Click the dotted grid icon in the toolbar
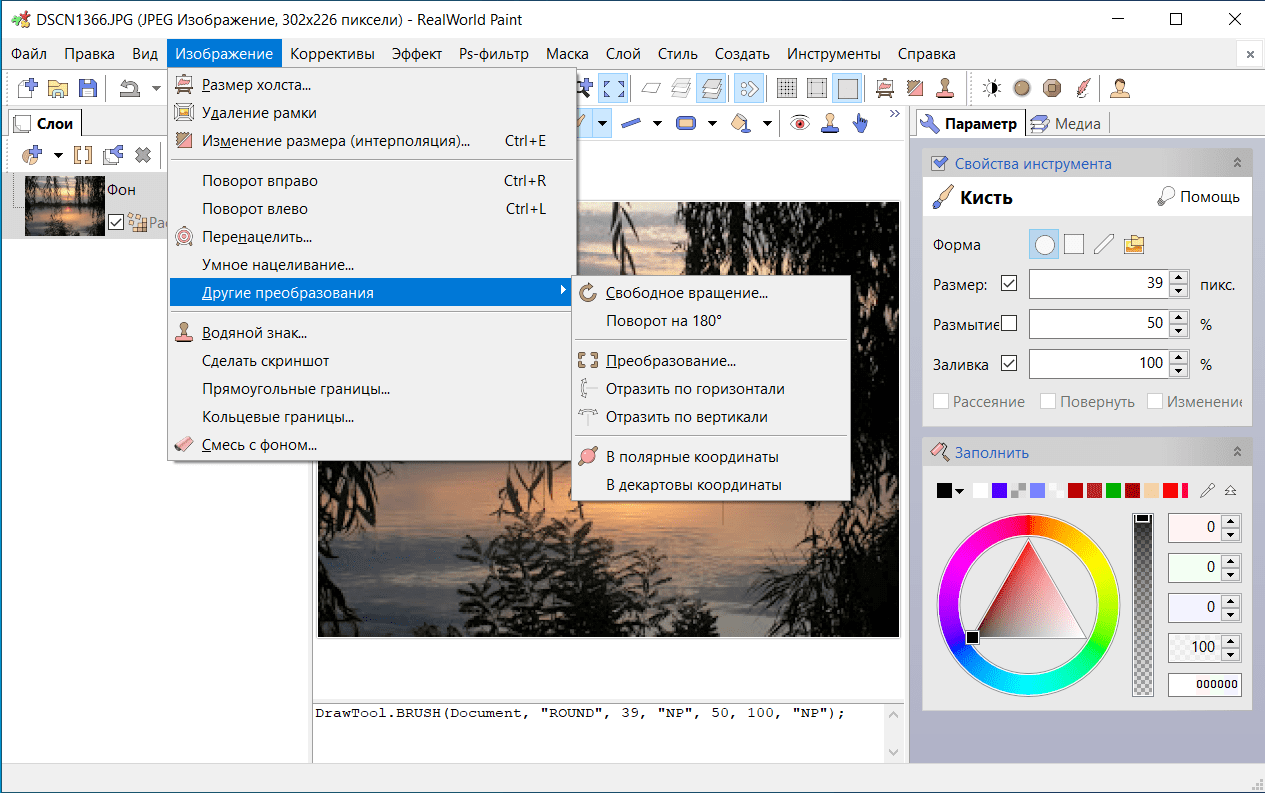 coord(787,88)
